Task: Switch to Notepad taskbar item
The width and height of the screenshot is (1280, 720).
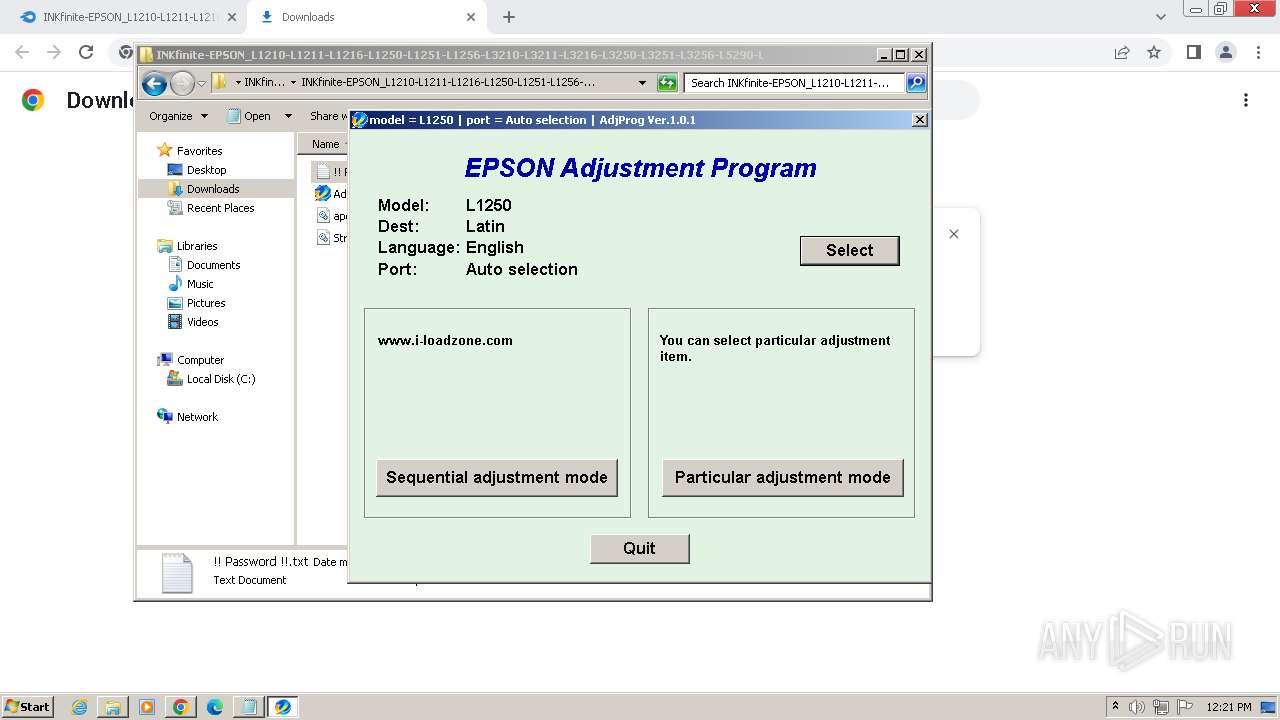Action: 248,707
